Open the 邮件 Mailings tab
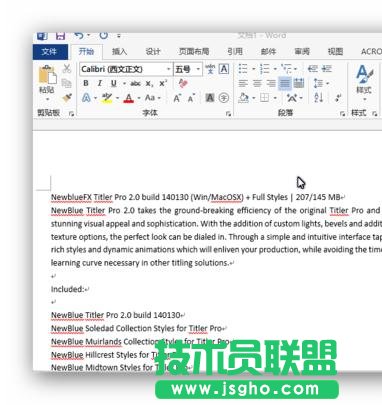382x405 pixels. click(268, 52)
